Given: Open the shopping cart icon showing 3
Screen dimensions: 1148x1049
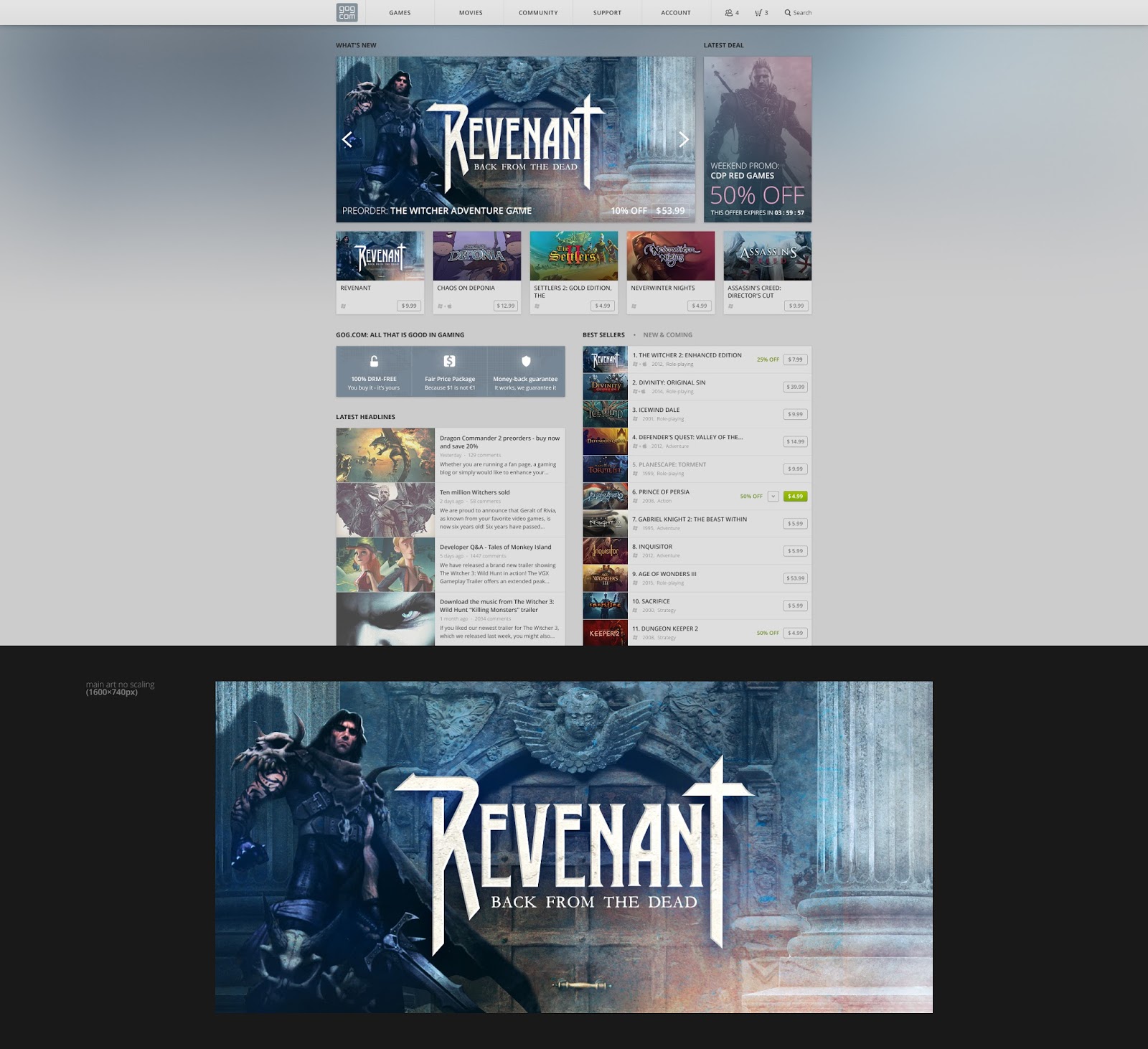Looking at the screenshot, I should click(761, 13).
